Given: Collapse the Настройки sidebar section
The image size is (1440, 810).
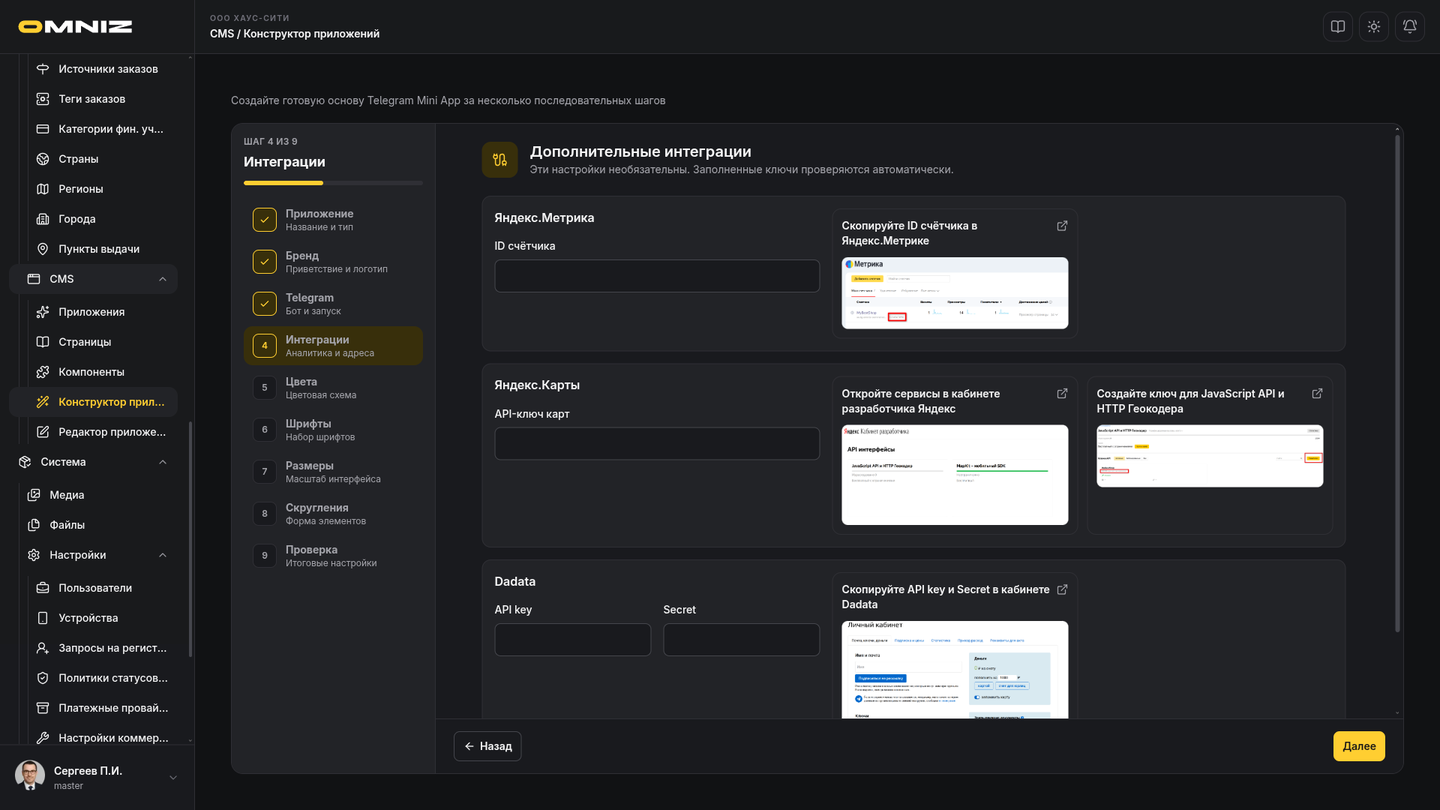Looking at the screenshot, I should (162, 555).
